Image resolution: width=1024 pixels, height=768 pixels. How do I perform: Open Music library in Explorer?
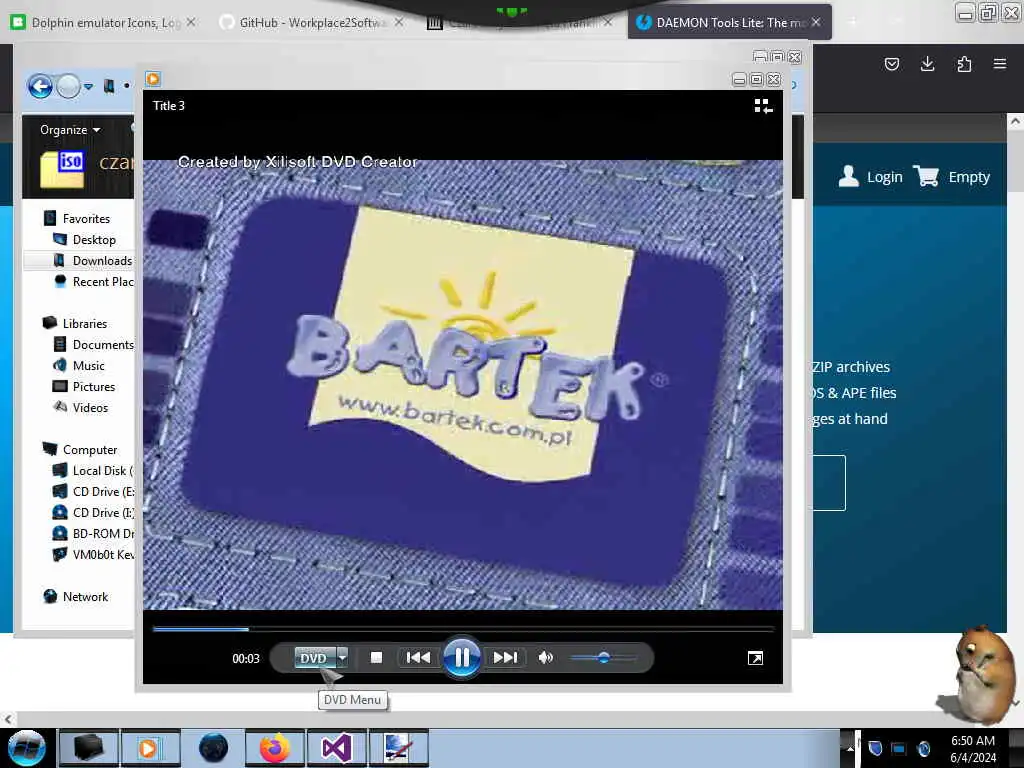coord(88,366)
